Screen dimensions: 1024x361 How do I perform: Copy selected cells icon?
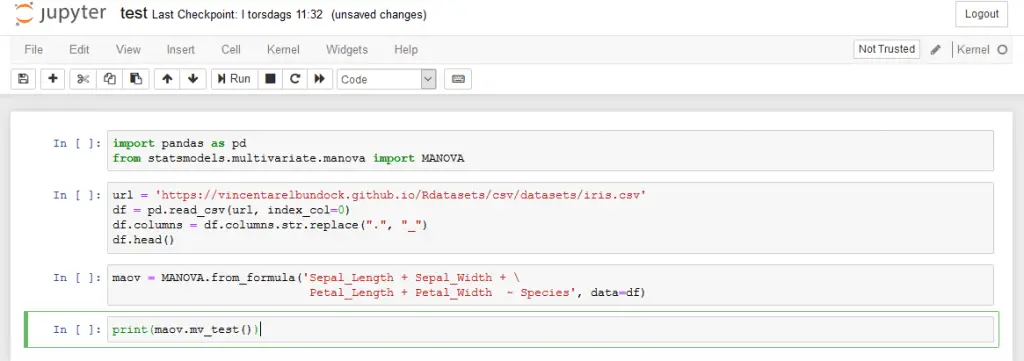point(110,79)
